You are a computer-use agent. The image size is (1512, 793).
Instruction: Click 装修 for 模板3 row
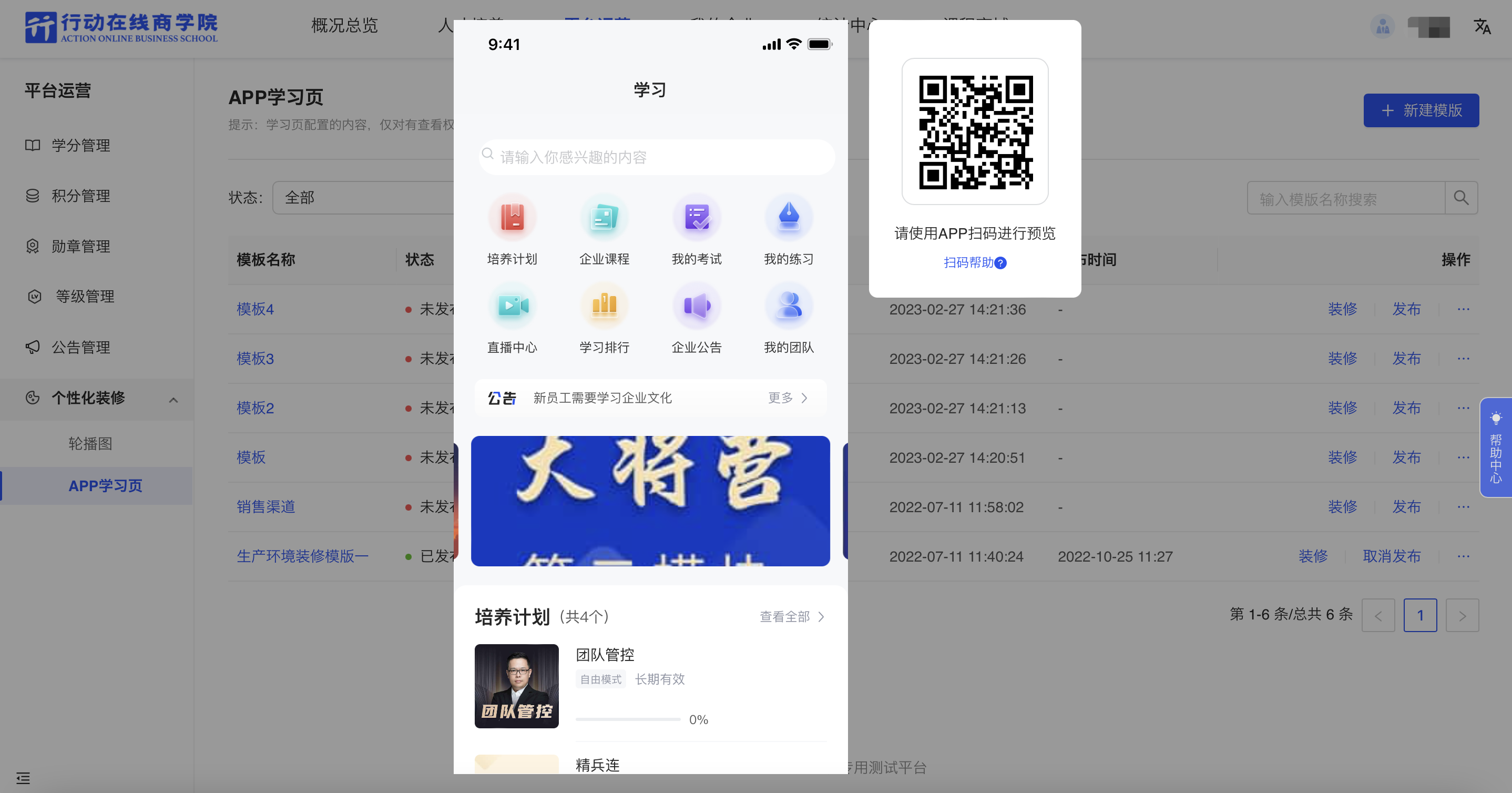tap(1342, 359)
